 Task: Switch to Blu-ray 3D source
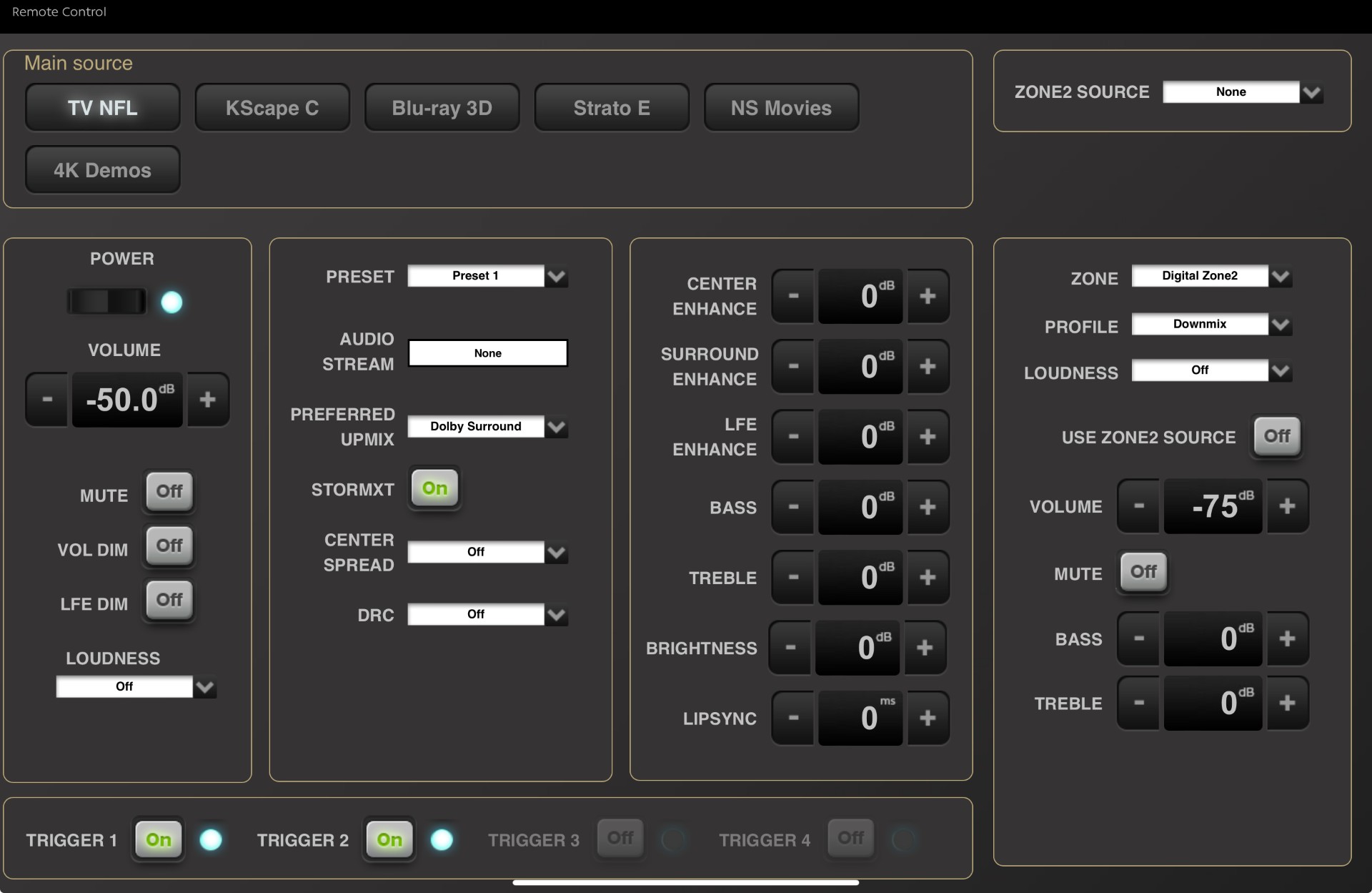point(442,108)
